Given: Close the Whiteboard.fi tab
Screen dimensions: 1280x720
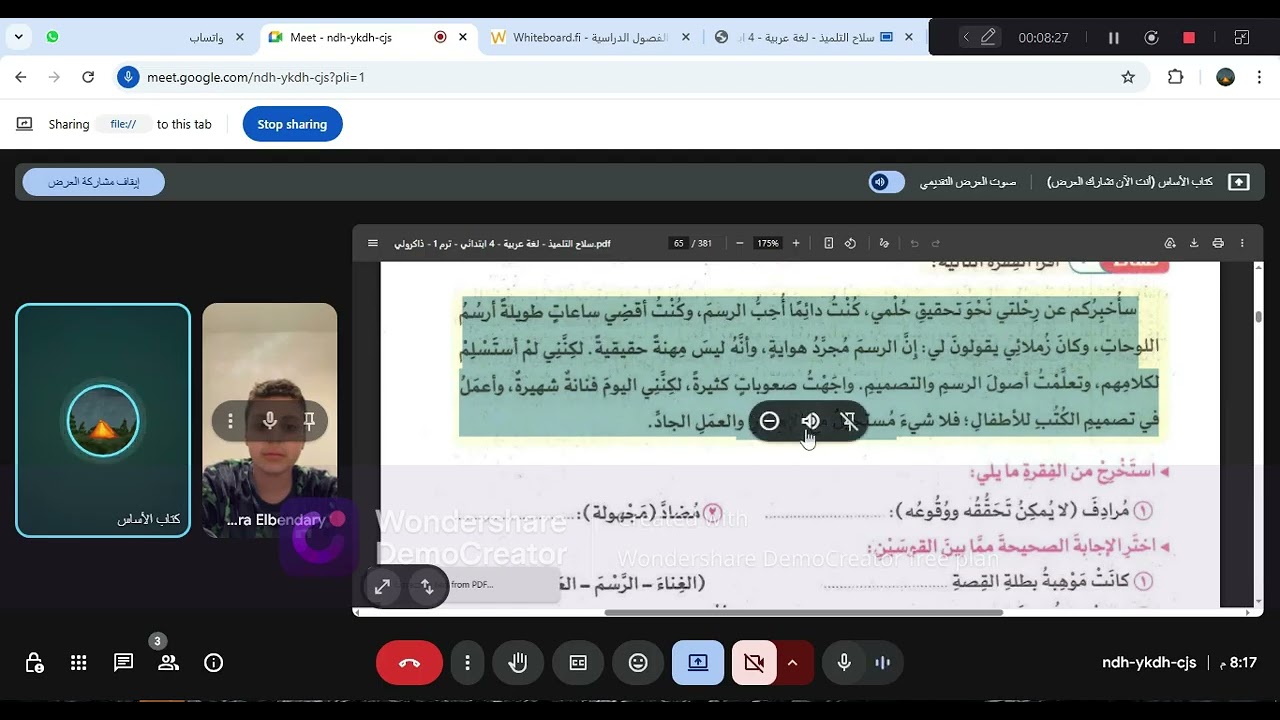Looking at the screenshot, I should [x=686, y=37].
